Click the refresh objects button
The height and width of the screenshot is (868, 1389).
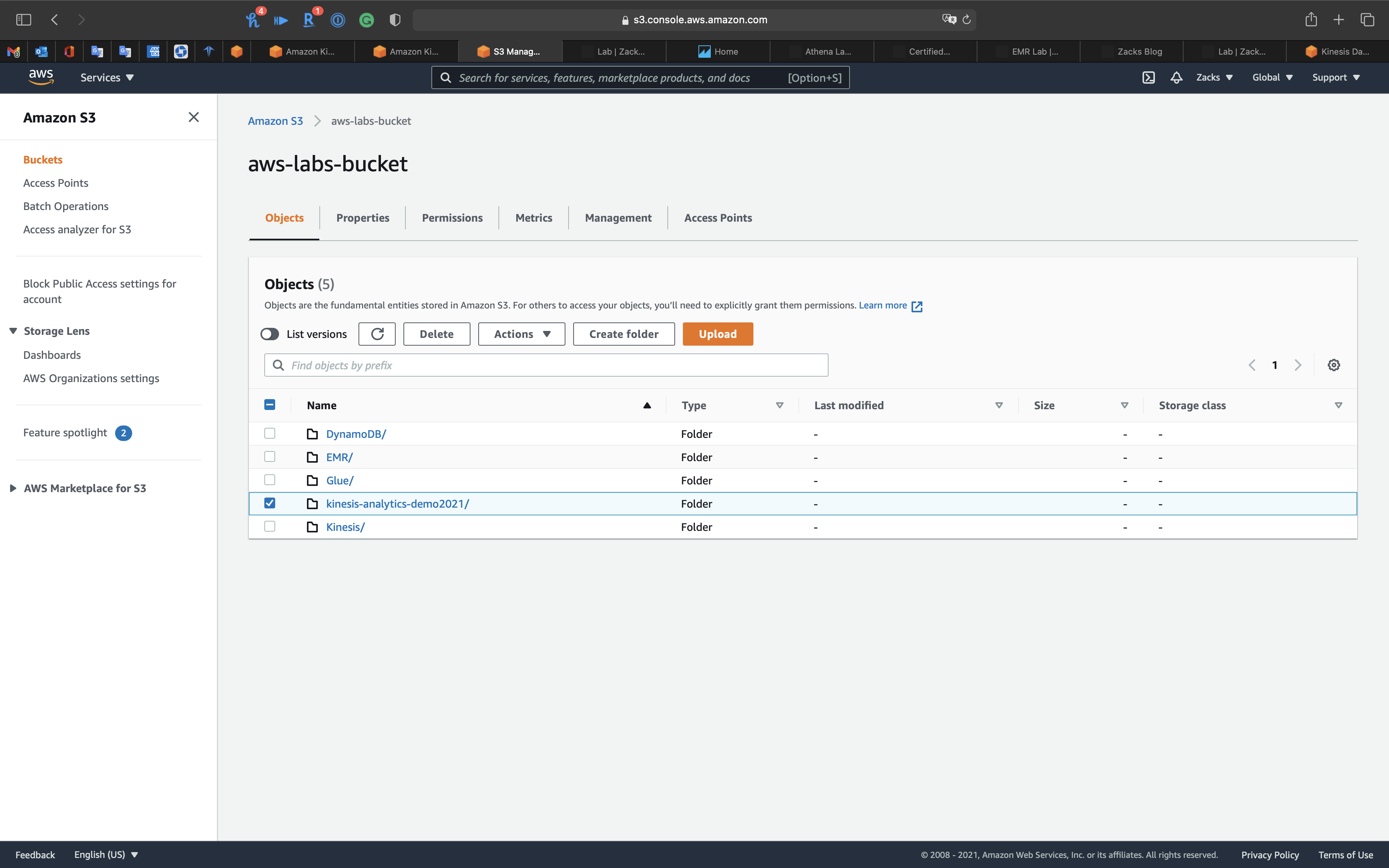tap(377, 334)
